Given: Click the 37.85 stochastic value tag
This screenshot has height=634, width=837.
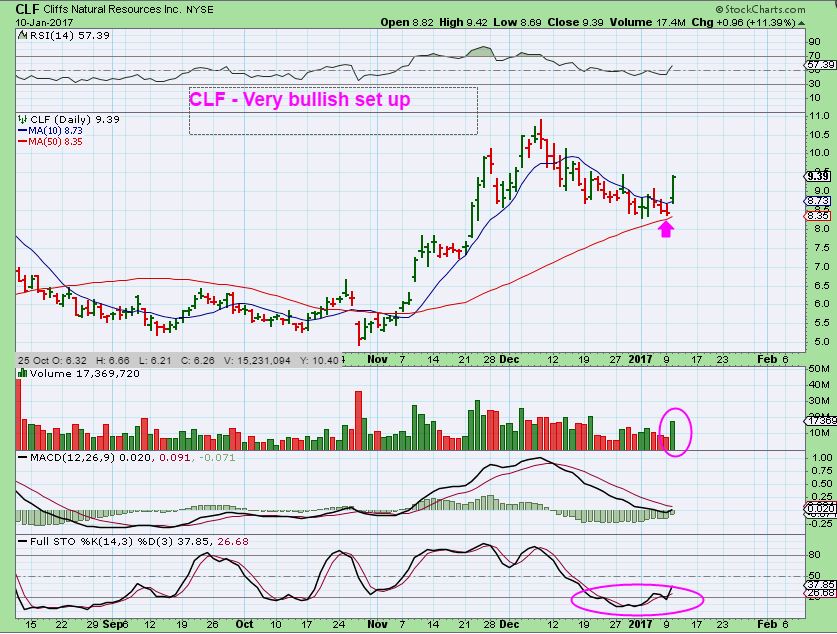Looking at the screenshot, I should [x=821, y=584].
